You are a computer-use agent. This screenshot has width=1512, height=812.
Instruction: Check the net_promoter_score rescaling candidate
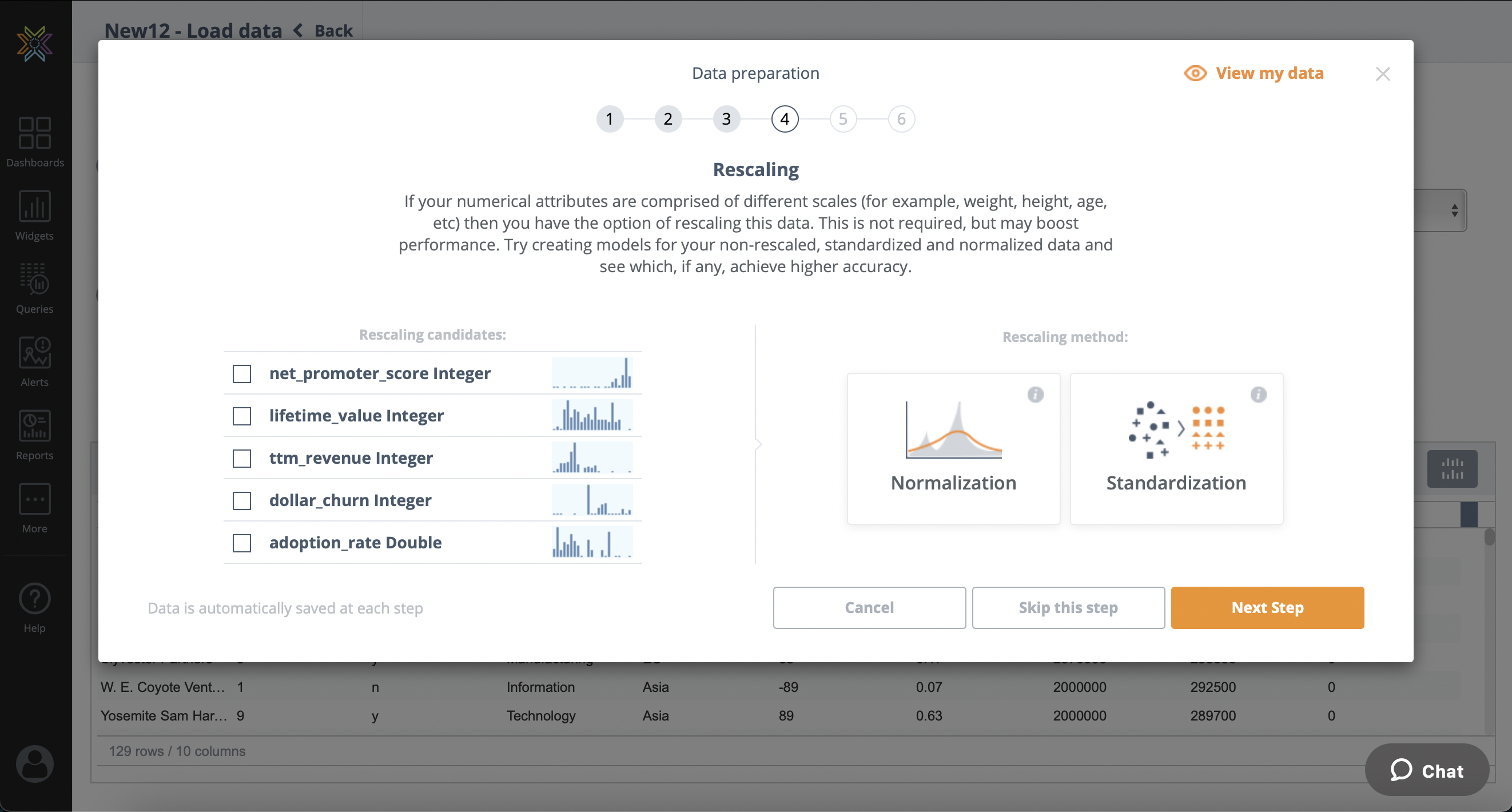[x=241, y=373]
